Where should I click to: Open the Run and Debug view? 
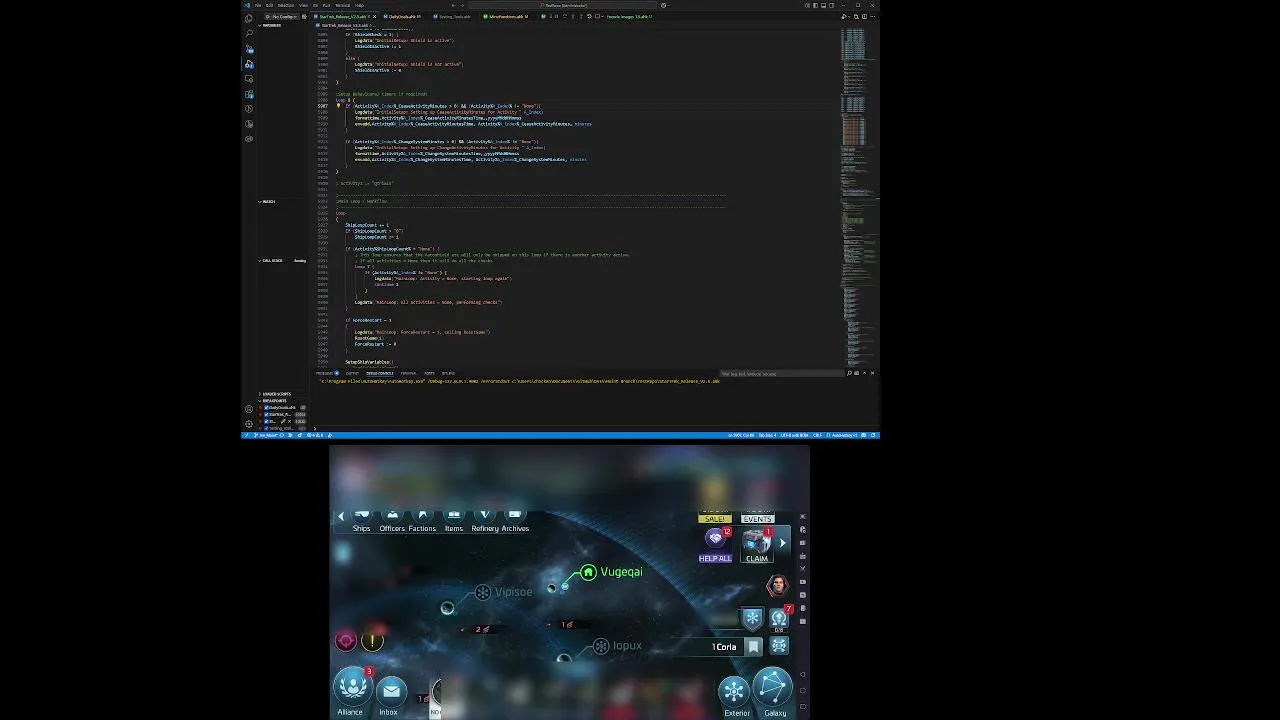[x=249, y=64]
